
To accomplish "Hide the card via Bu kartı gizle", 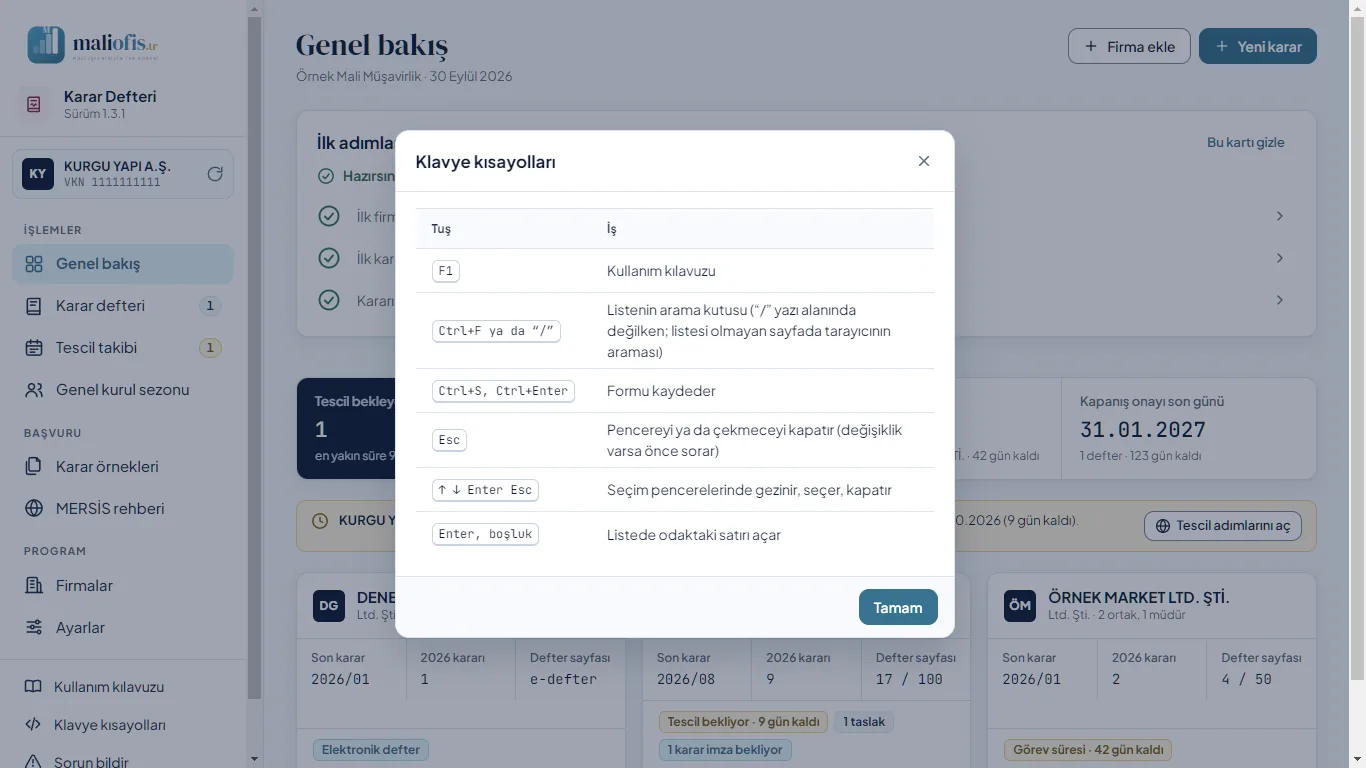I will pyautogui.click(x=1246, y=142).
